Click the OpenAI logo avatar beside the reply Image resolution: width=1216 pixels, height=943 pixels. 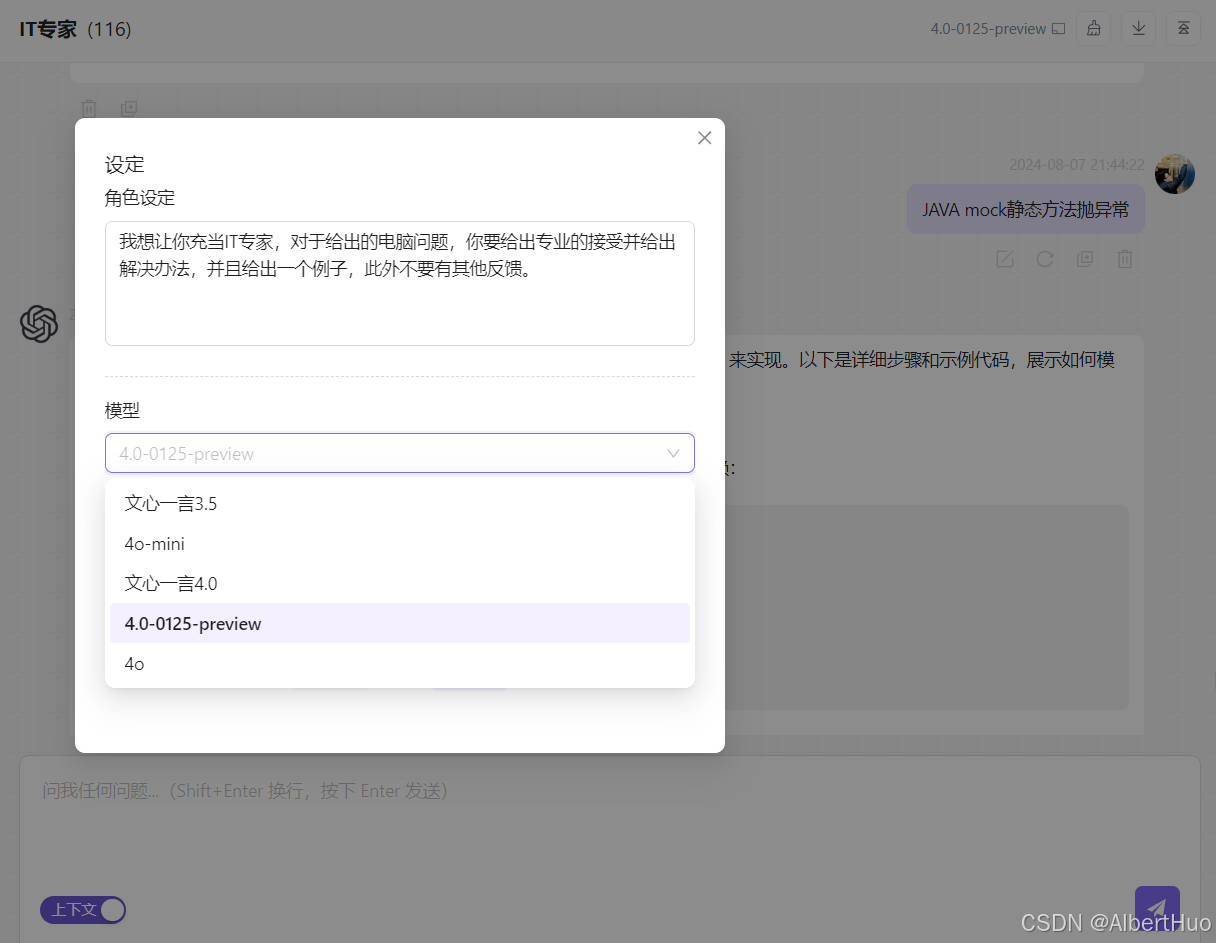(x=38, y=323)
